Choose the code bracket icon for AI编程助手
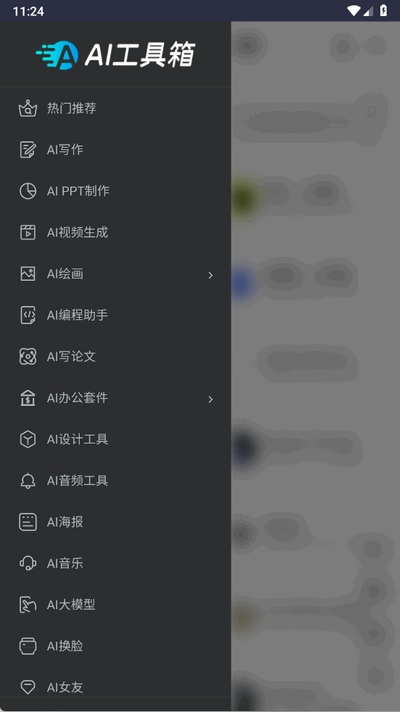 click(28, 315)
